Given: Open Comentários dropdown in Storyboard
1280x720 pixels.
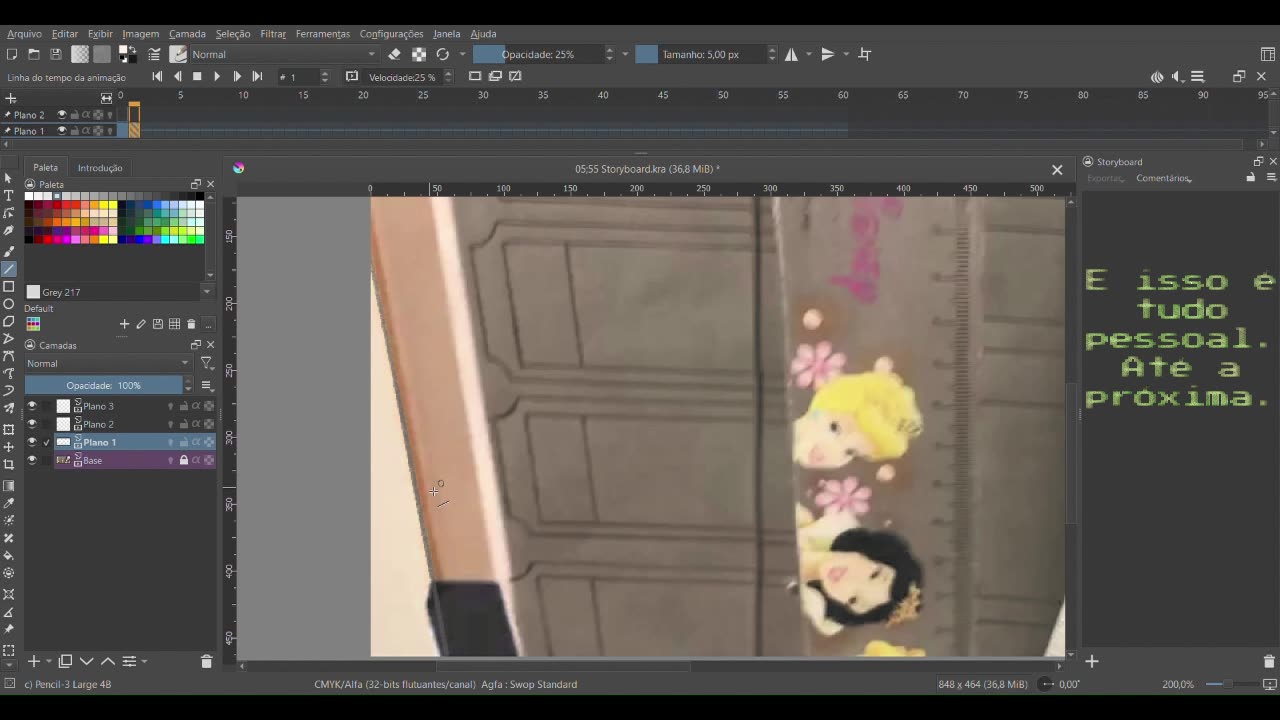Looking at the screenshot, I should [x=1163, y=178].
